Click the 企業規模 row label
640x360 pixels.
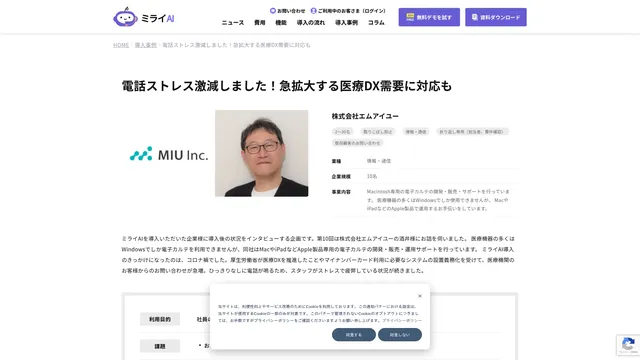click(341, 176)
